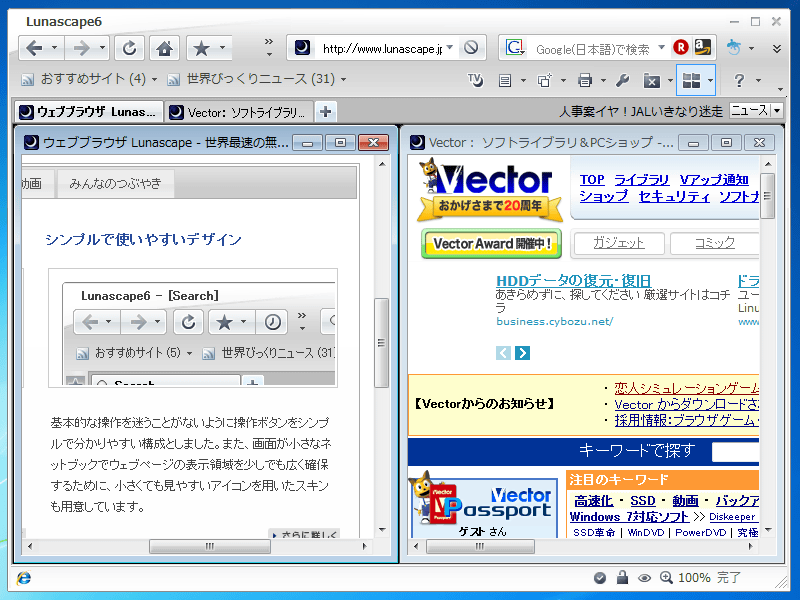Select the みんなのつぶやき page tab
Screen dimensions: 800x600
(x=115, y=183)
